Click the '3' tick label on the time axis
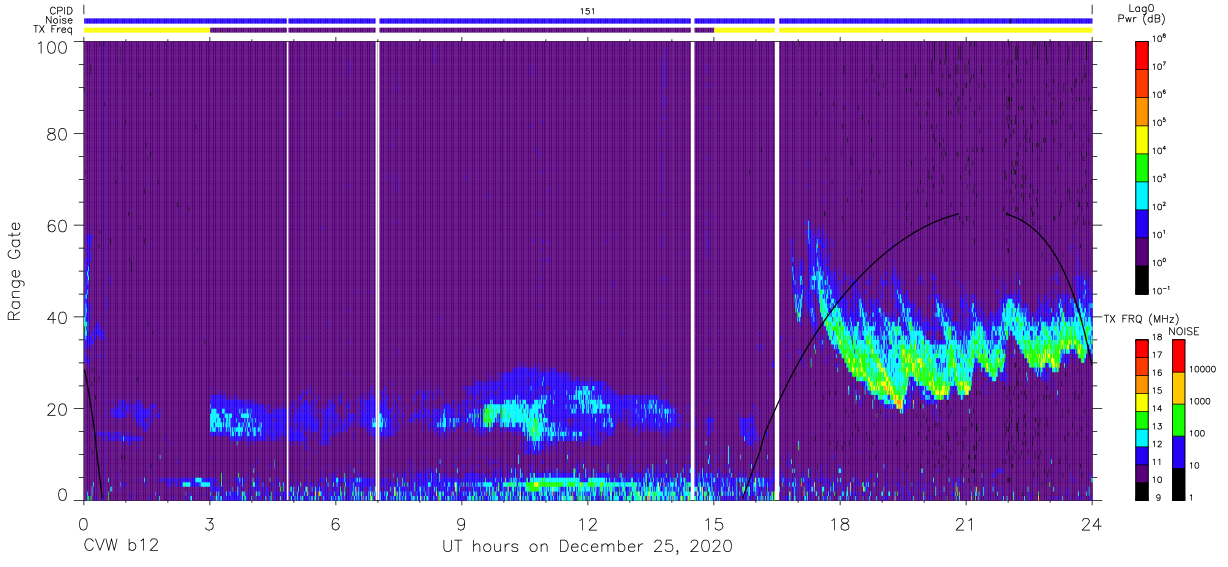The image size is (1228, 567). click(x=209, y=523)
